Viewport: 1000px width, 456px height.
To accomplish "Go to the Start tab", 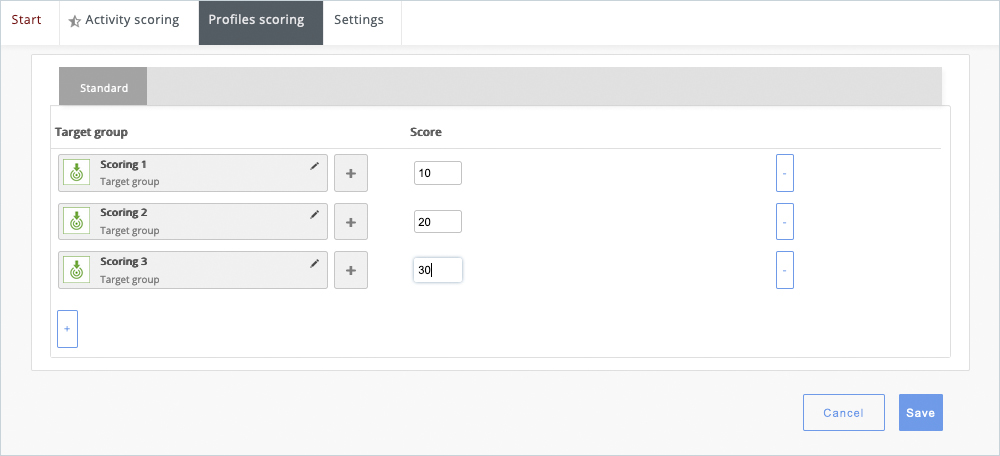I will (x=26, y=21).
